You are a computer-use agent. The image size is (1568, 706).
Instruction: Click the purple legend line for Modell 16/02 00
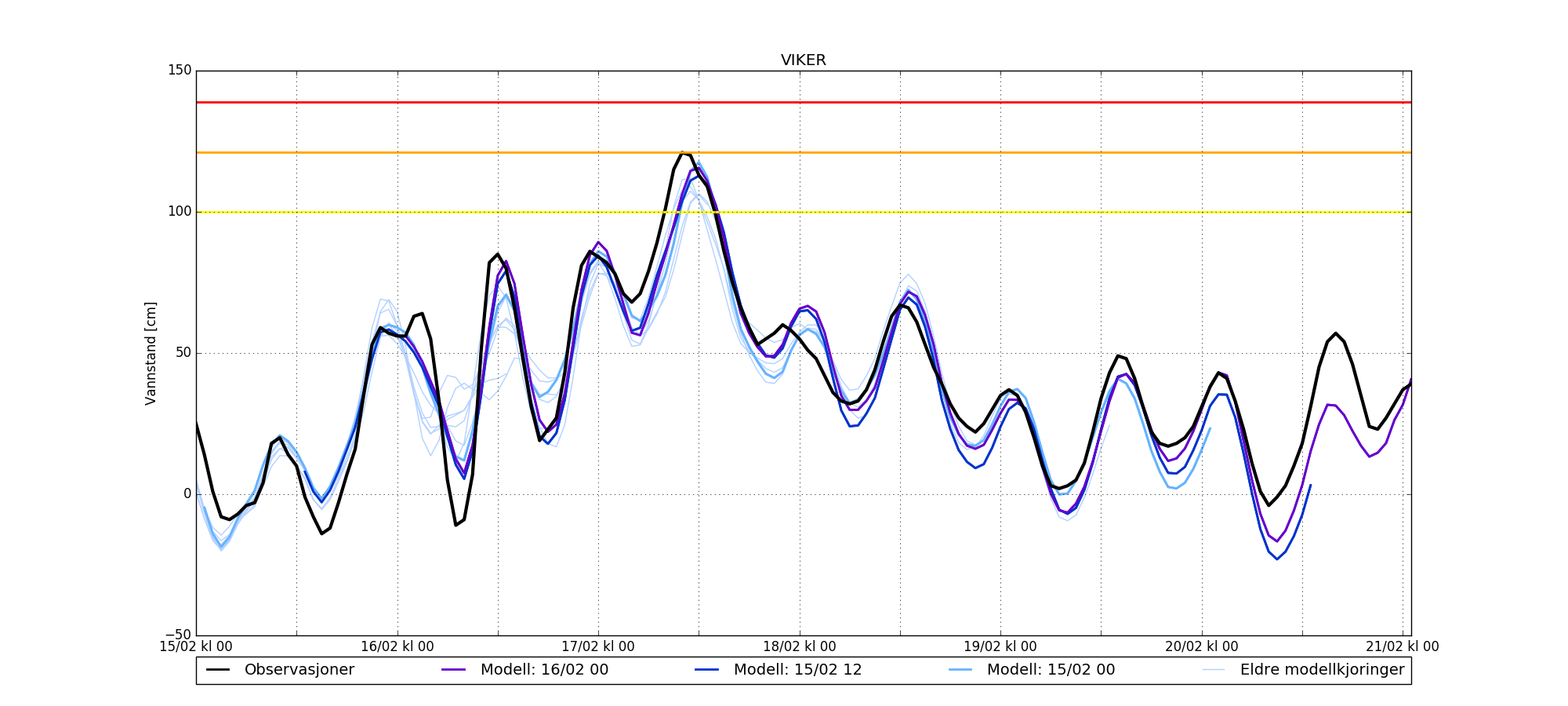coord(454,670)
